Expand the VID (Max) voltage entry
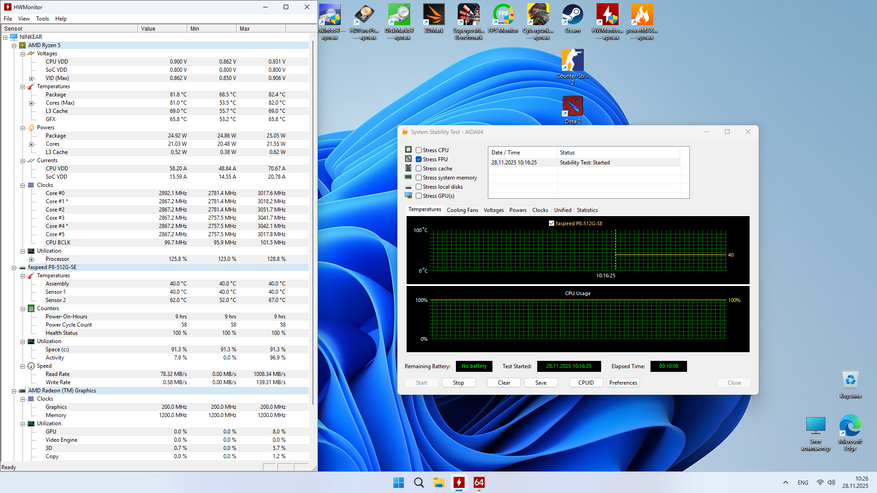Image resolution: width=877 pixels, height=493 pixels. 32,78
